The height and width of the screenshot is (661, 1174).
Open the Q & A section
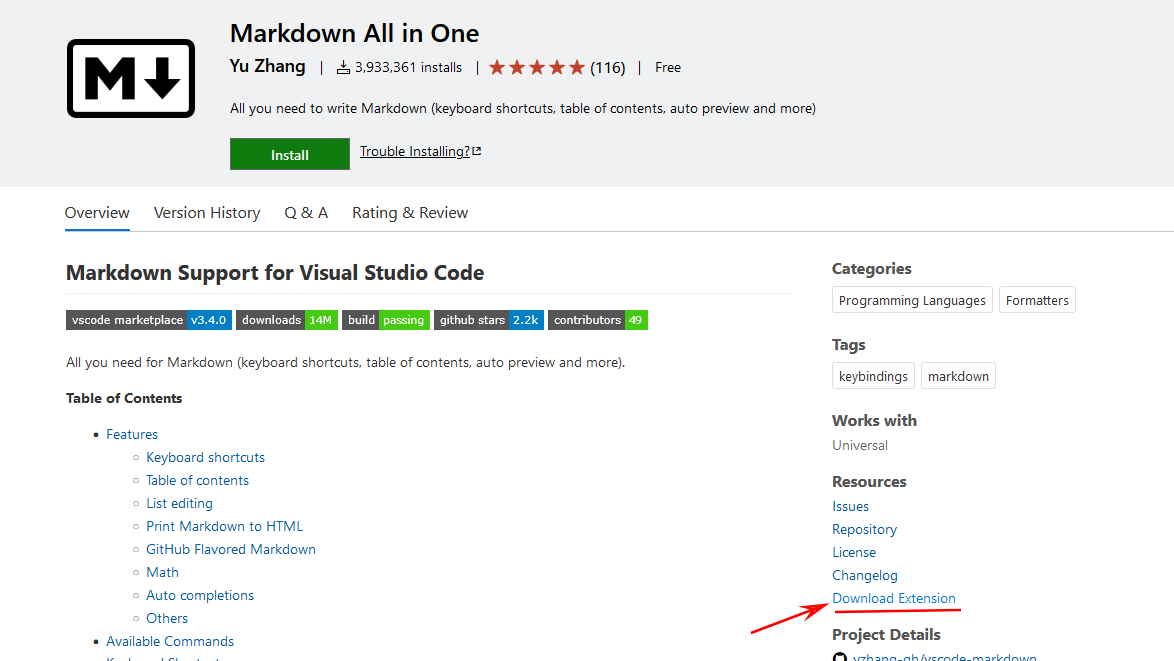[306, 212]
